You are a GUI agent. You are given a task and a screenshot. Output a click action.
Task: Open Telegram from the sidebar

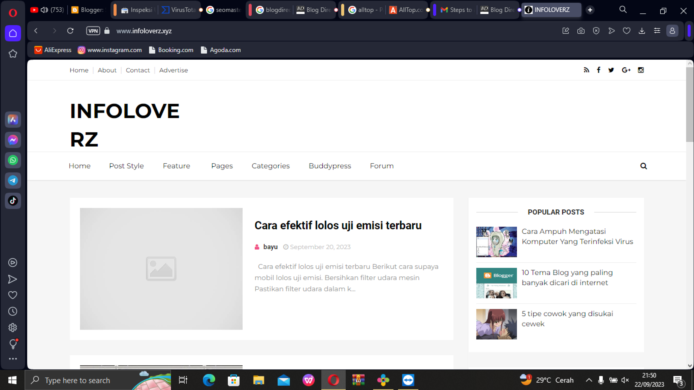pos(13,181)
